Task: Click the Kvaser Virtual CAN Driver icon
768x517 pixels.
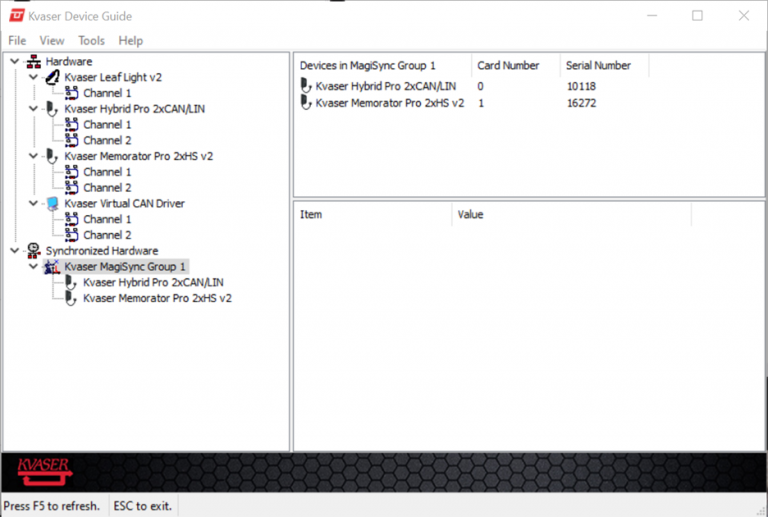Action: pyautogui.click(x=52, y=203)
